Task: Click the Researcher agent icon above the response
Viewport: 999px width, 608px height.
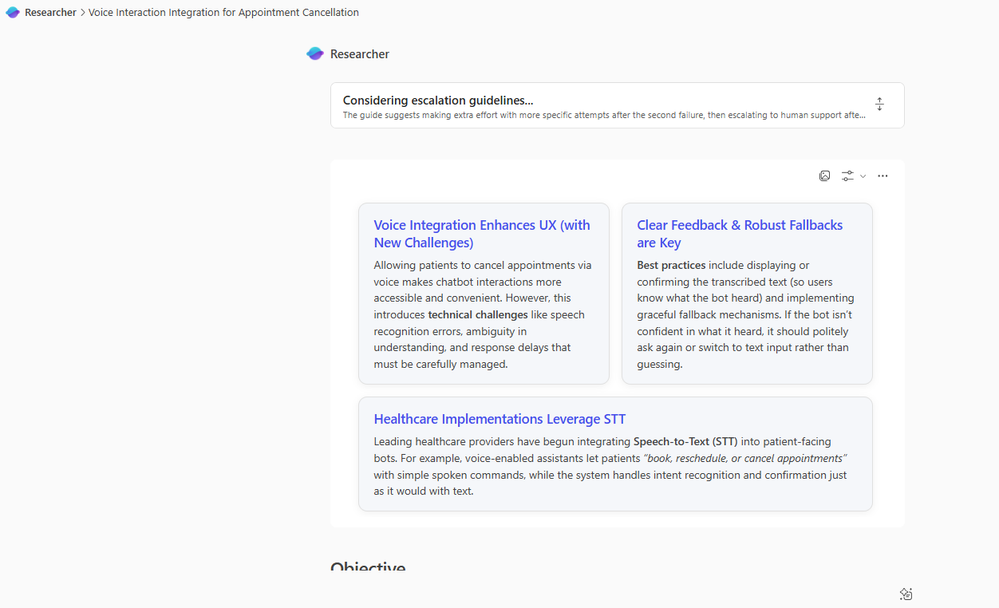Action: 315,54
